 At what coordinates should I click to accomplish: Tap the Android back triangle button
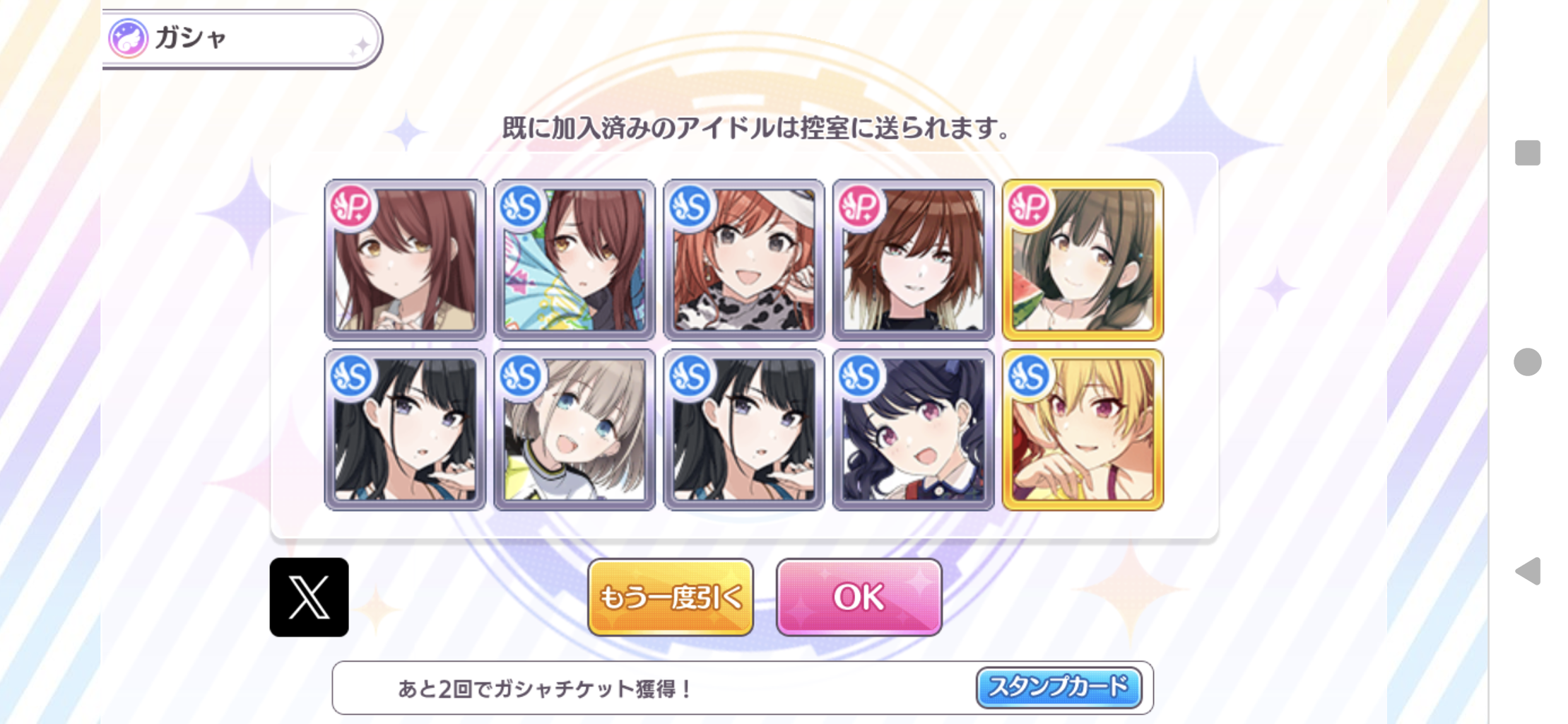[x=1528, y=571]
